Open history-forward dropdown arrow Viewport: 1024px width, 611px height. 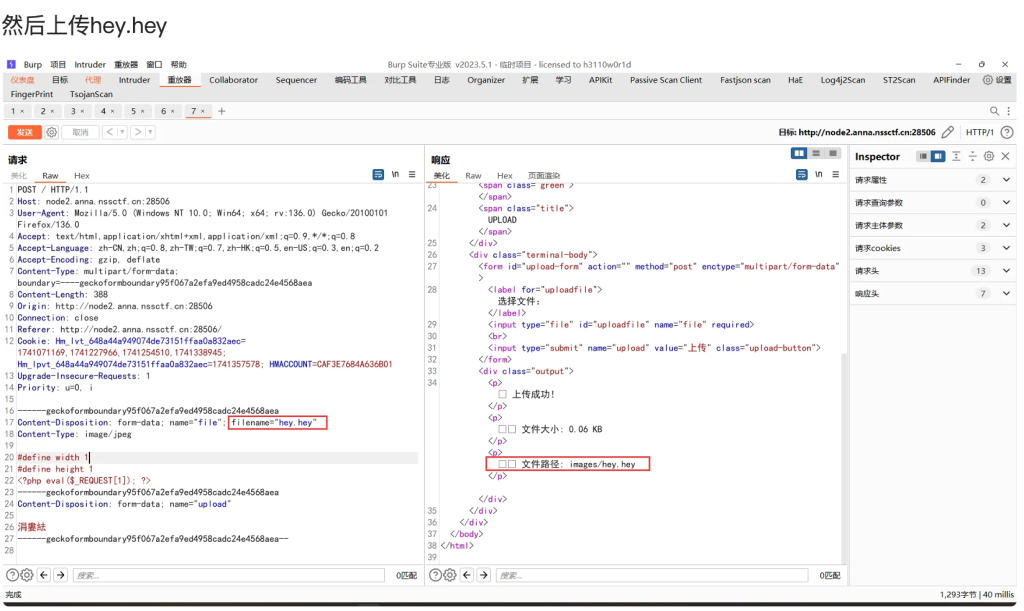[x=150, y=133]
